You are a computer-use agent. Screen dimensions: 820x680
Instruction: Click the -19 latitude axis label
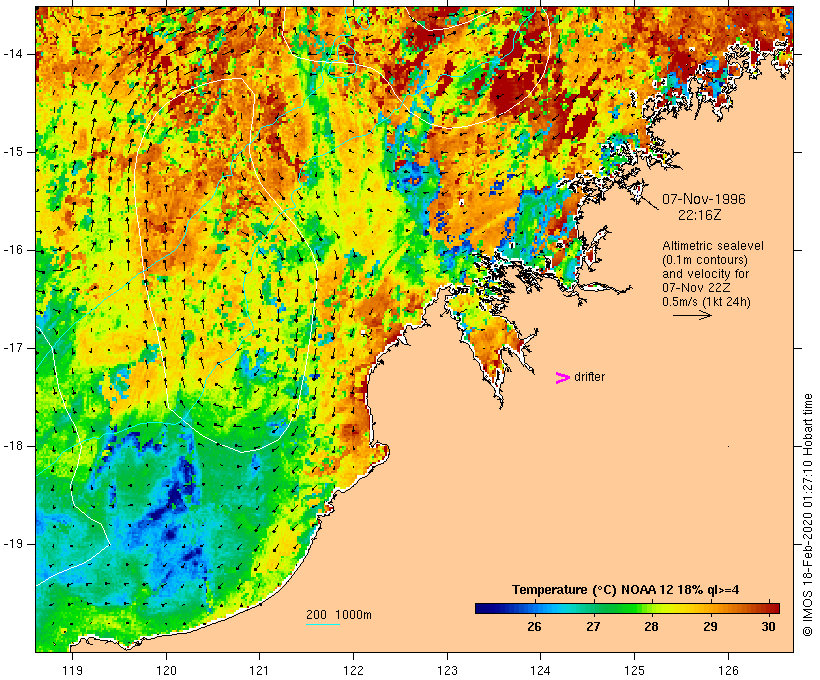(13, 544)
